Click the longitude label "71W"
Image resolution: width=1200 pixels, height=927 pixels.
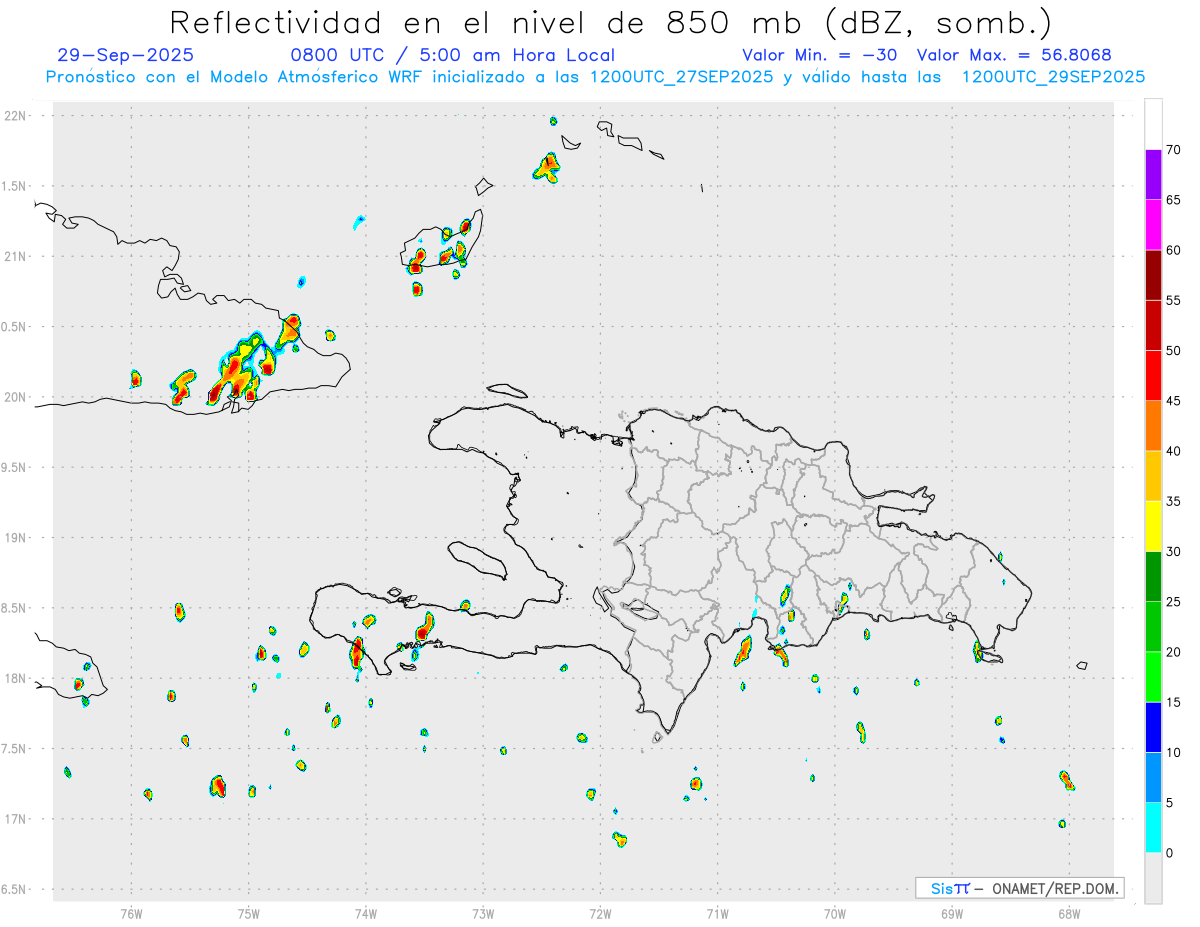(717, 913)
